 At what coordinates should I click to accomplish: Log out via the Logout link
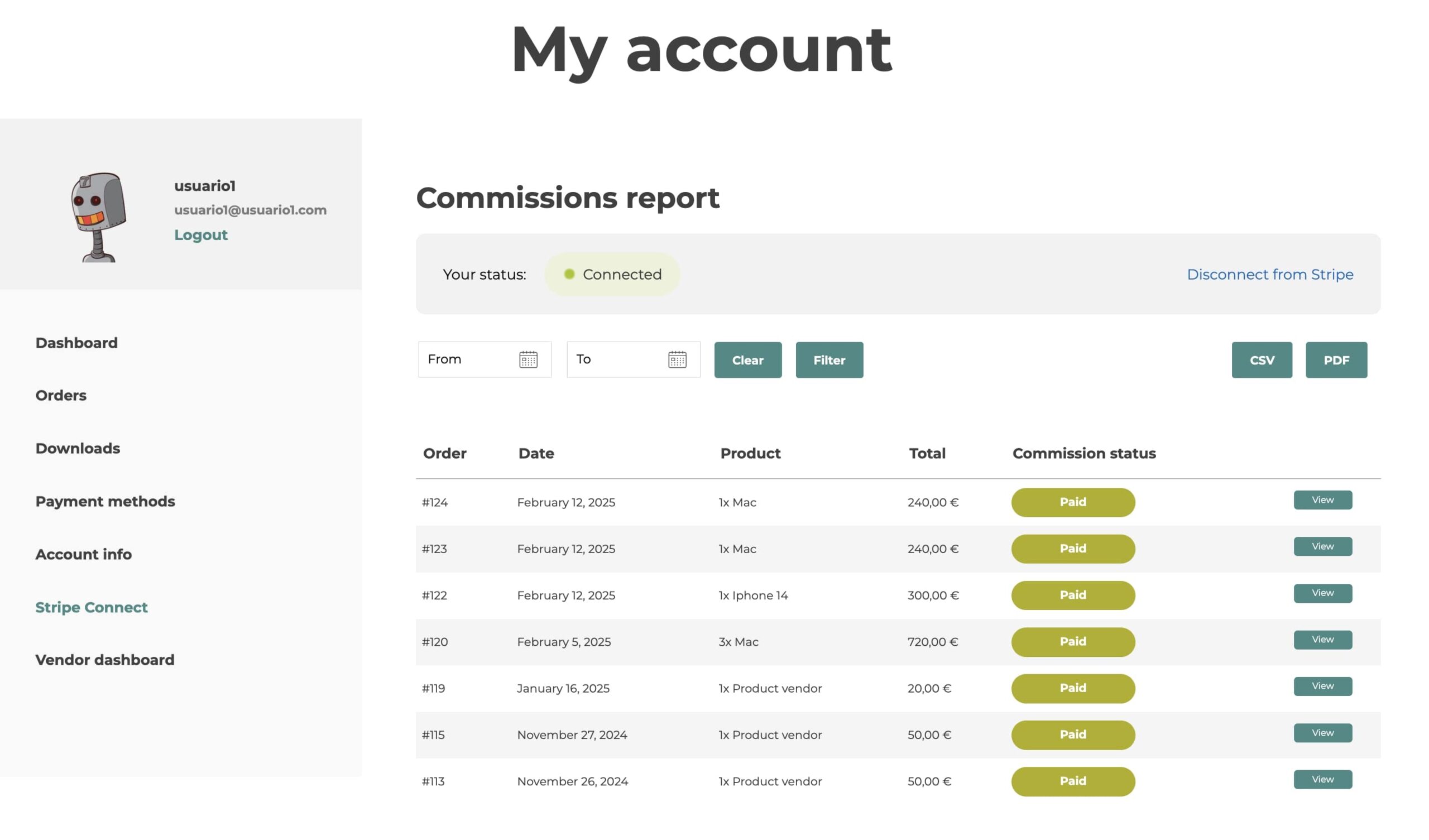[x=201, y=235]
